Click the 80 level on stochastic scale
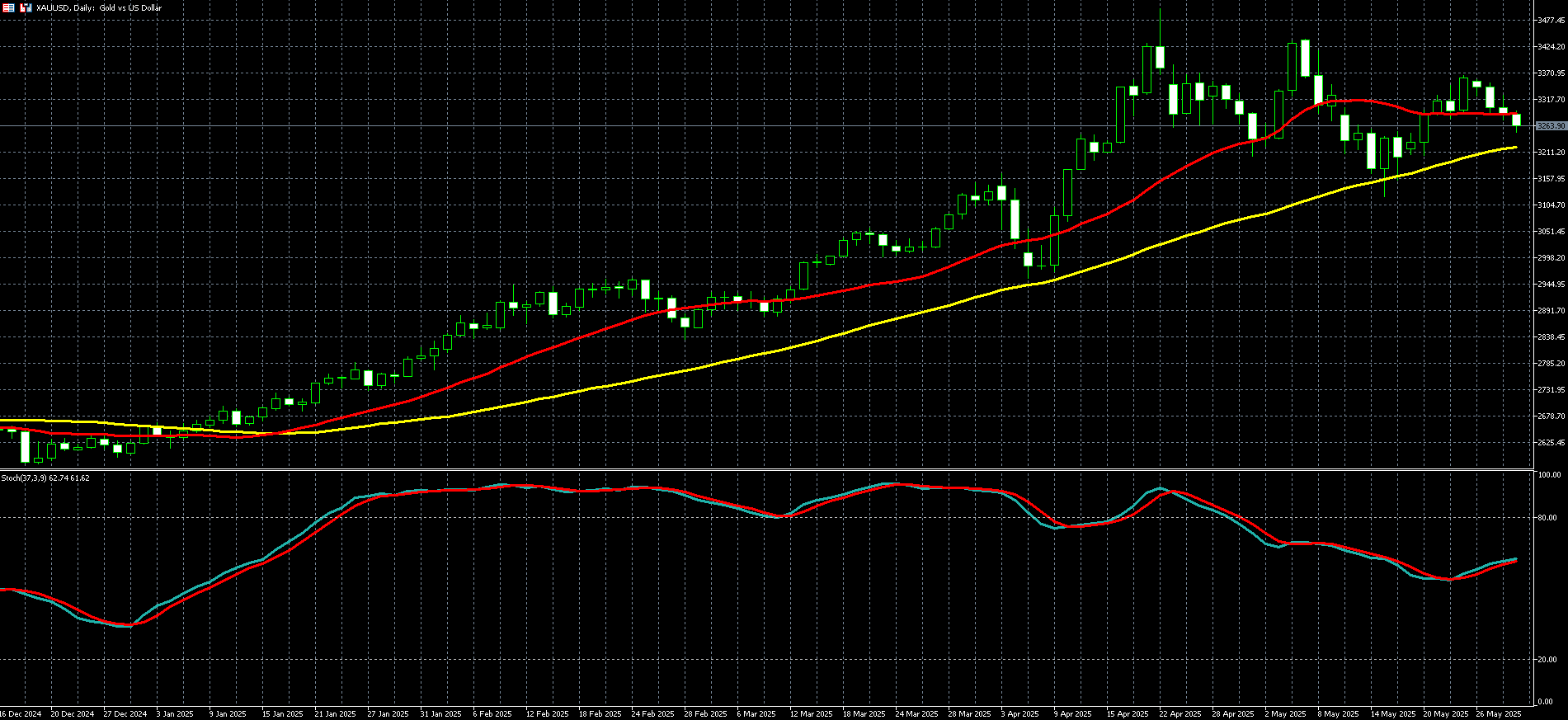This screenshot has width=1568, height=720. point(1547,518)
